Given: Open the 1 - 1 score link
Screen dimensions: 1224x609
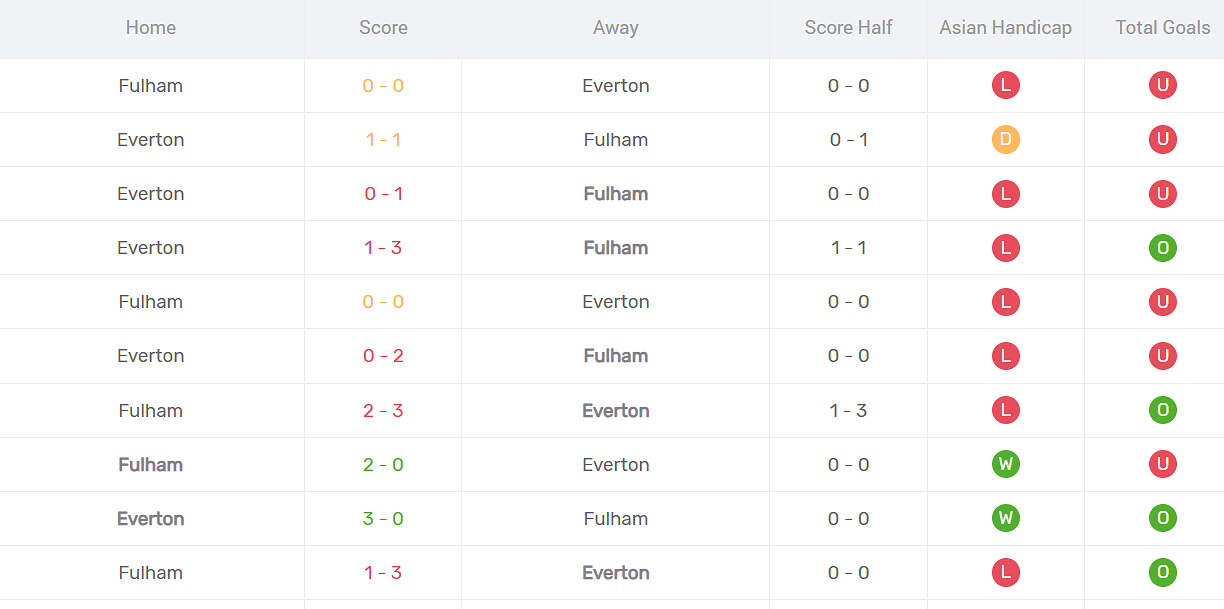Looking at the screenshot, I should (x=383, y=140).
